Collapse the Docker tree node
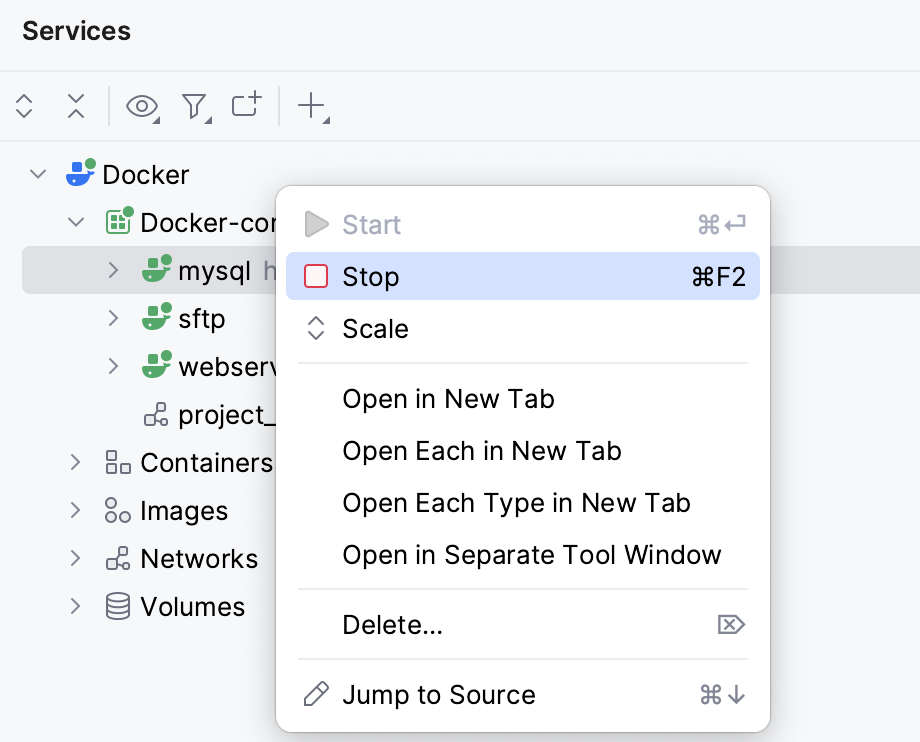Screen dimensions: 920x742 point(37,173)
